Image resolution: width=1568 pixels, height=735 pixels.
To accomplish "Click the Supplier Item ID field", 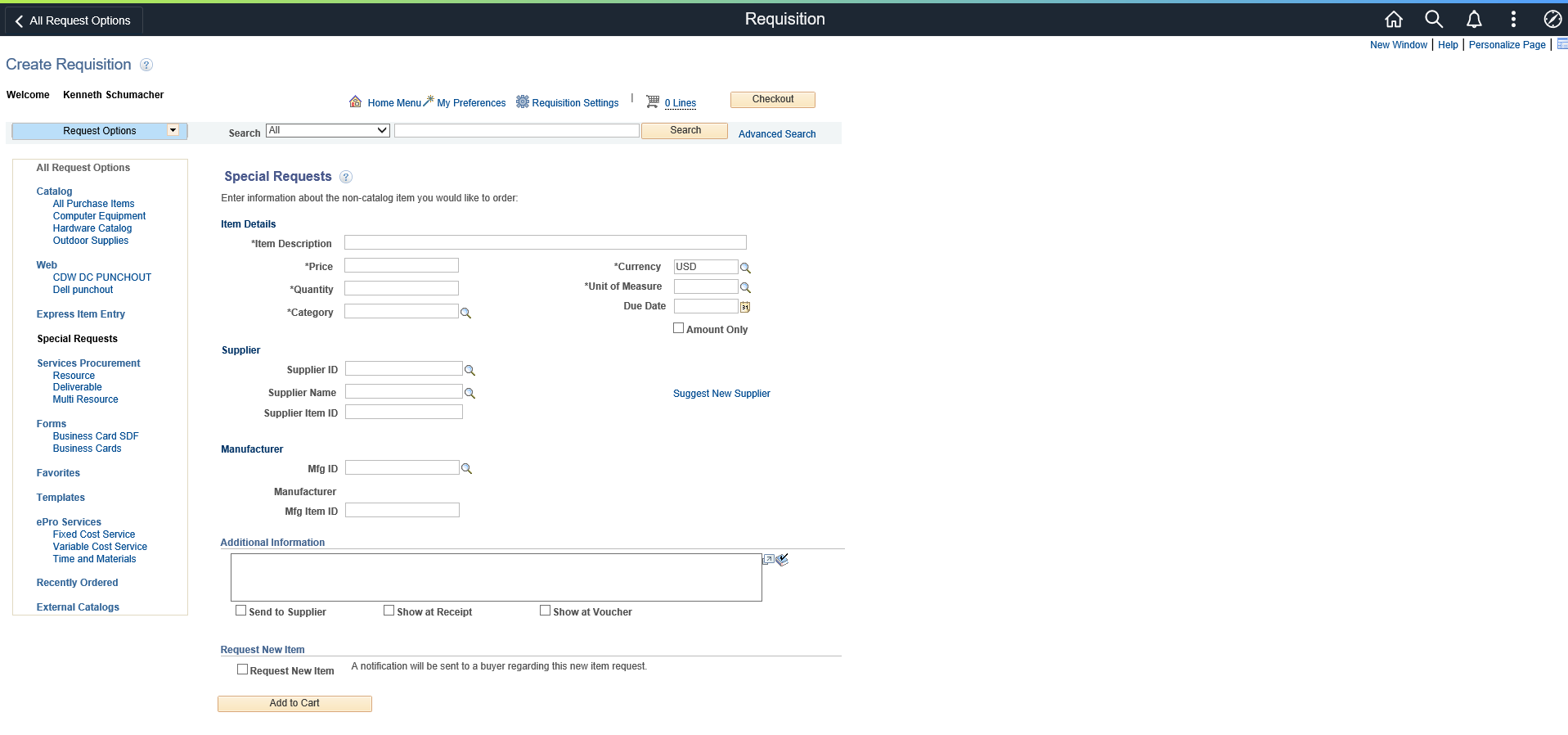I will coord(404,412).
